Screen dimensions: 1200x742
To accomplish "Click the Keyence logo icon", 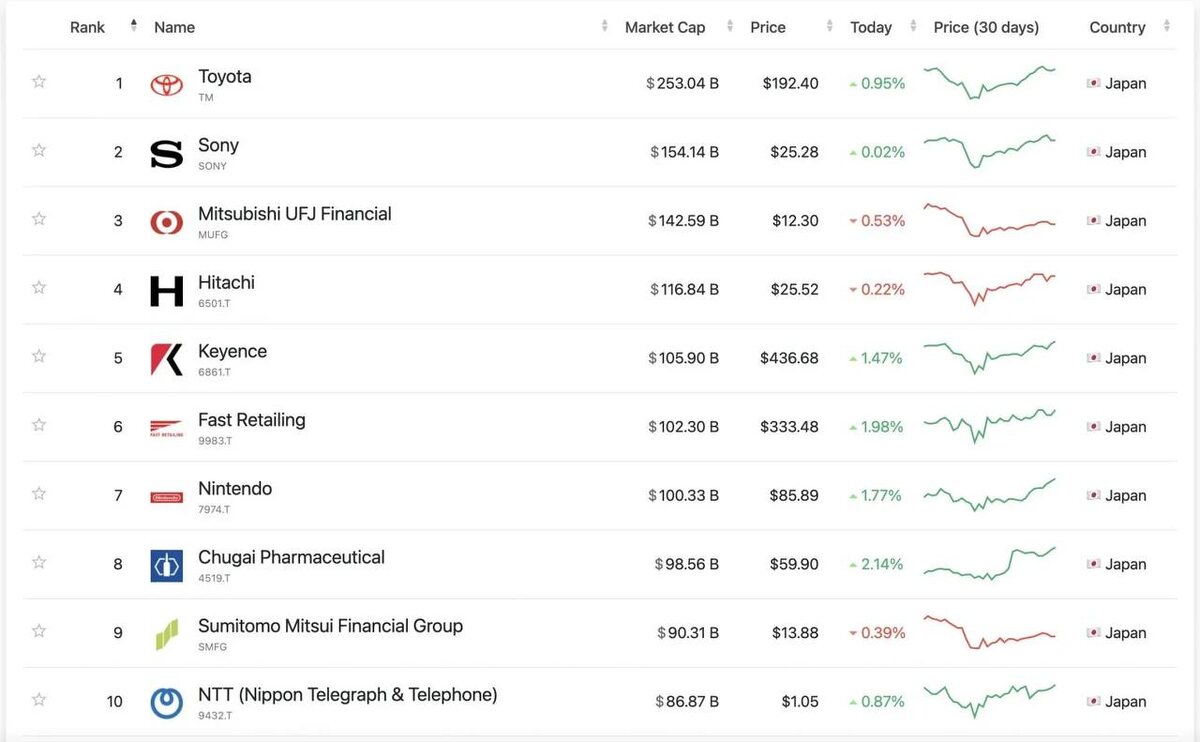I will pyautogui.click(x=166, y=359).
